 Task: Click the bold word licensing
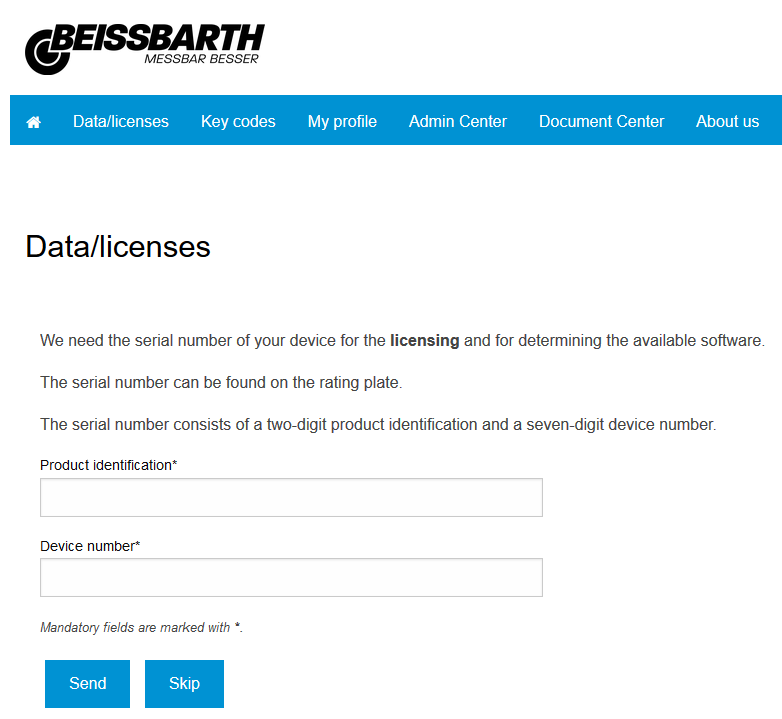pyautogui.click(x=424, y=341)
